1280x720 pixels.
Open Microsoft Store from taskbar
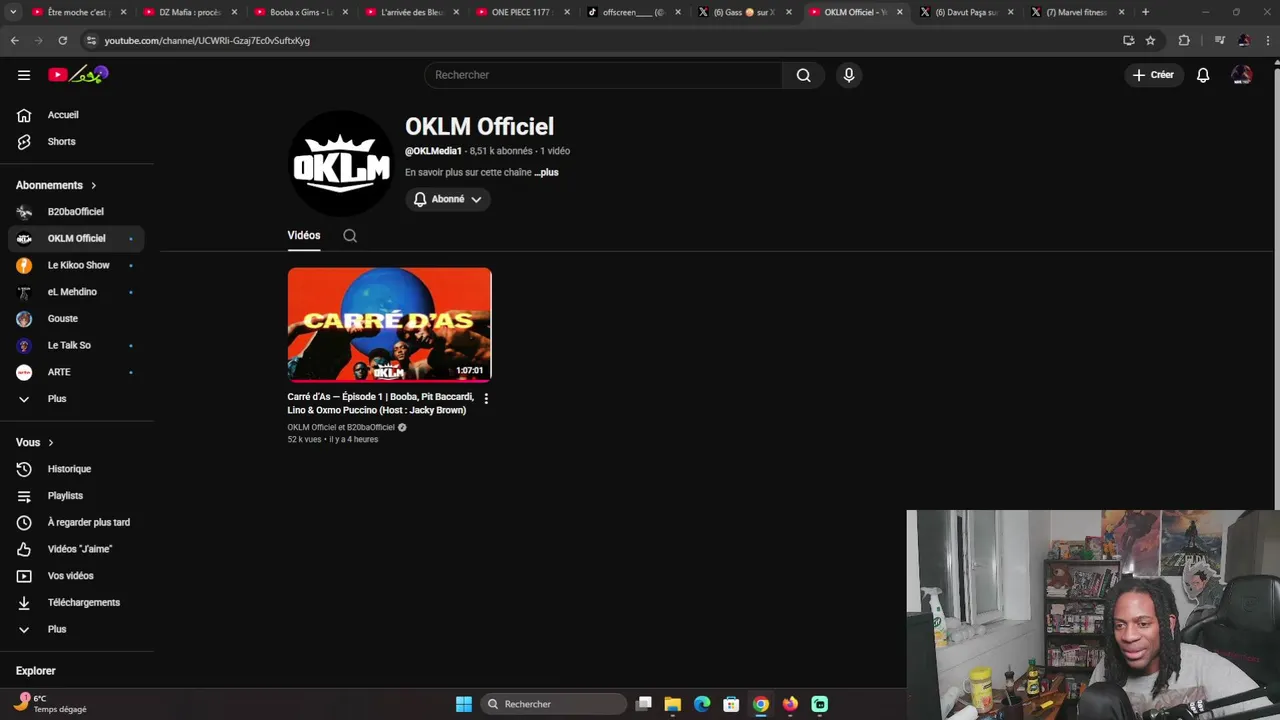731,704
